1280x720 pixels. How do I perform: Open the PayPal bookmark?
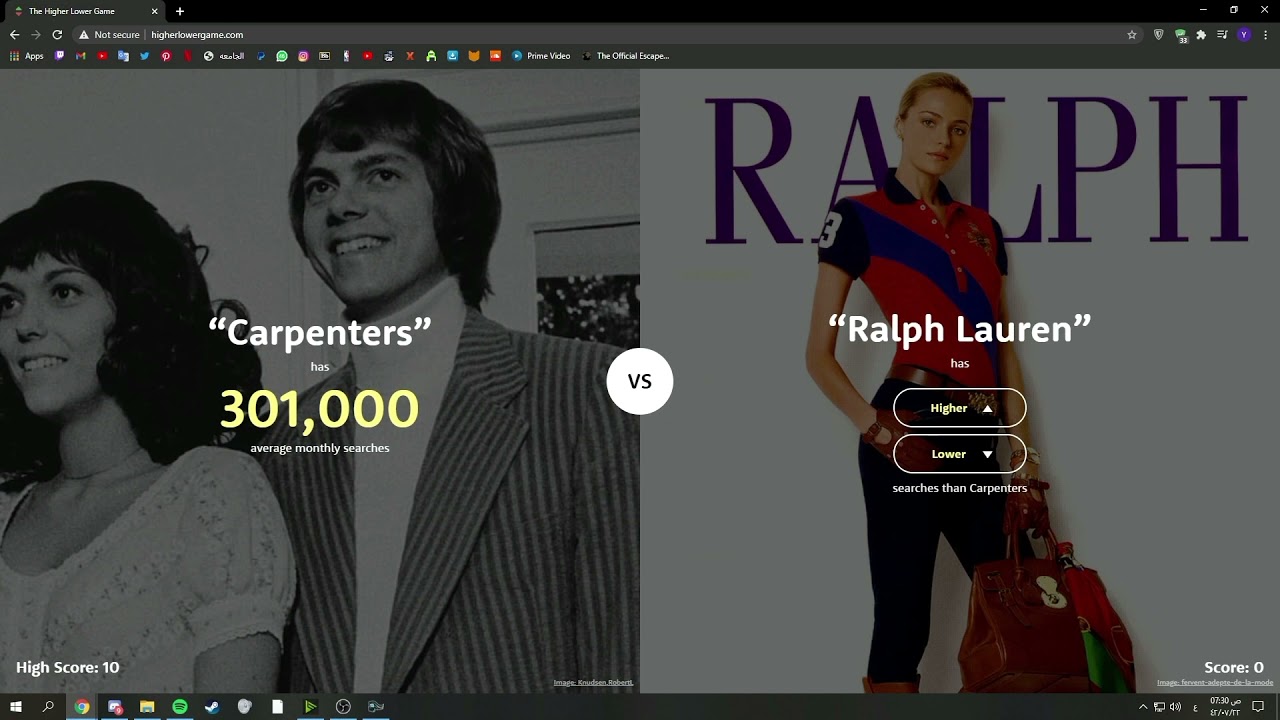[x=261, y=56]
